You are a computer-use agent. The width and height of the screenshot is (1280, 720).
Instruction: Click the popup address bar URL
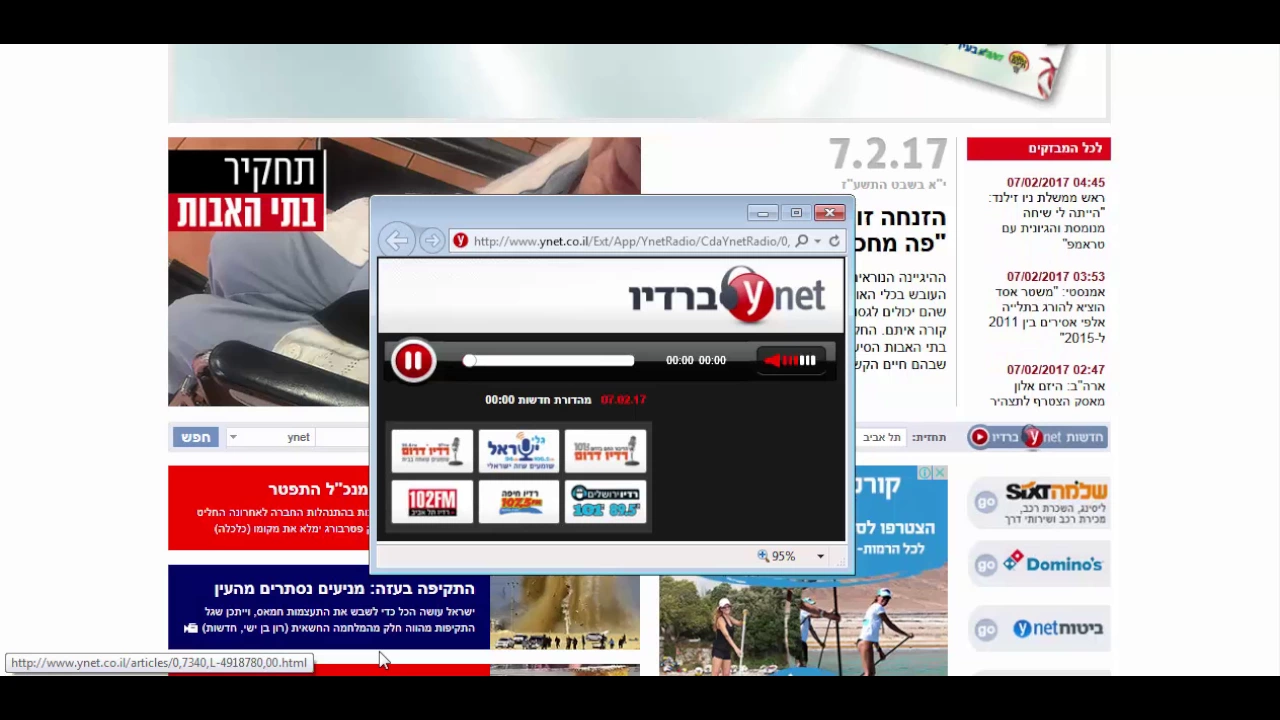coord(630,241)
